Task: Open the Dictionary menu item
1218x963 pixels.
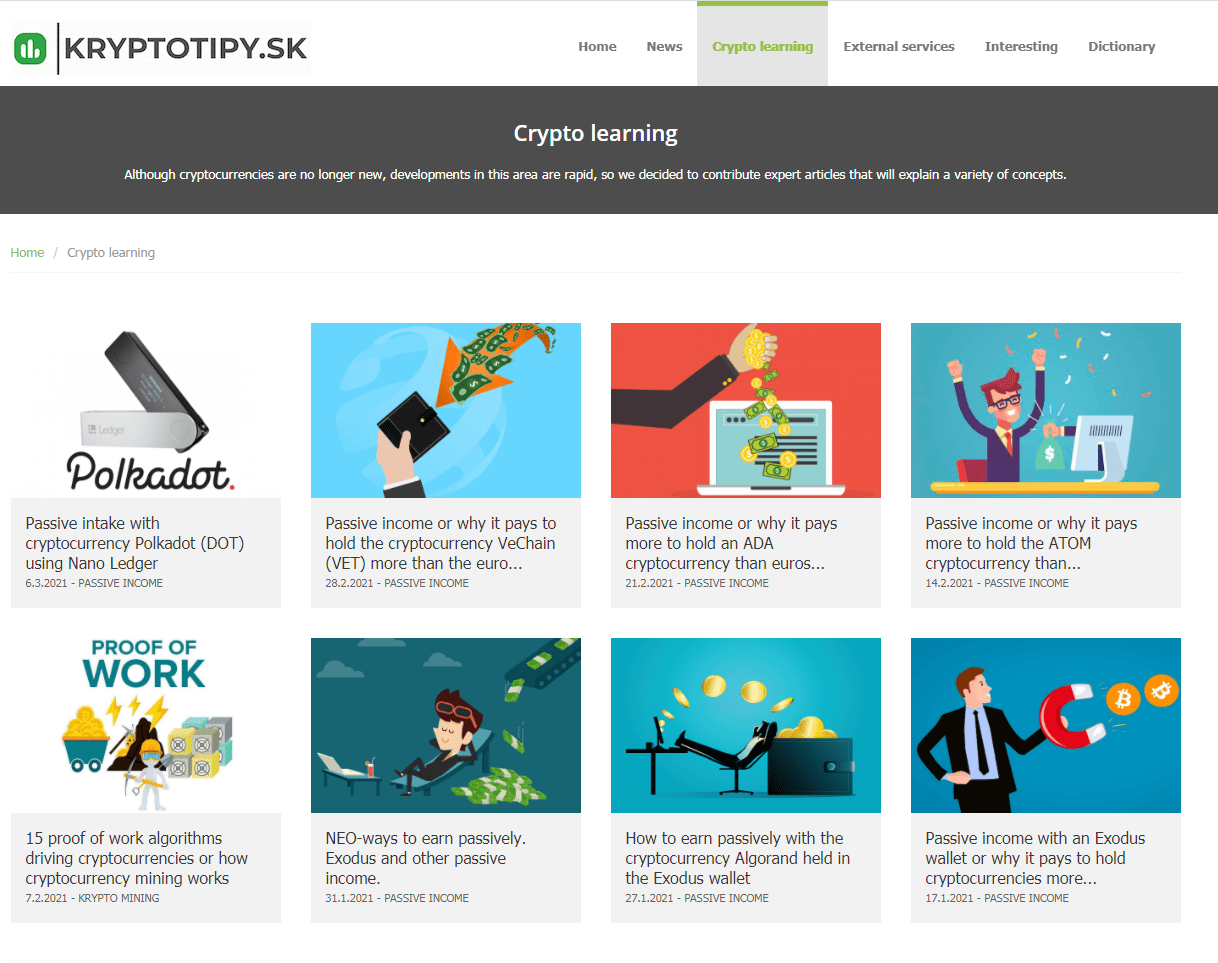Action: 1121,46
